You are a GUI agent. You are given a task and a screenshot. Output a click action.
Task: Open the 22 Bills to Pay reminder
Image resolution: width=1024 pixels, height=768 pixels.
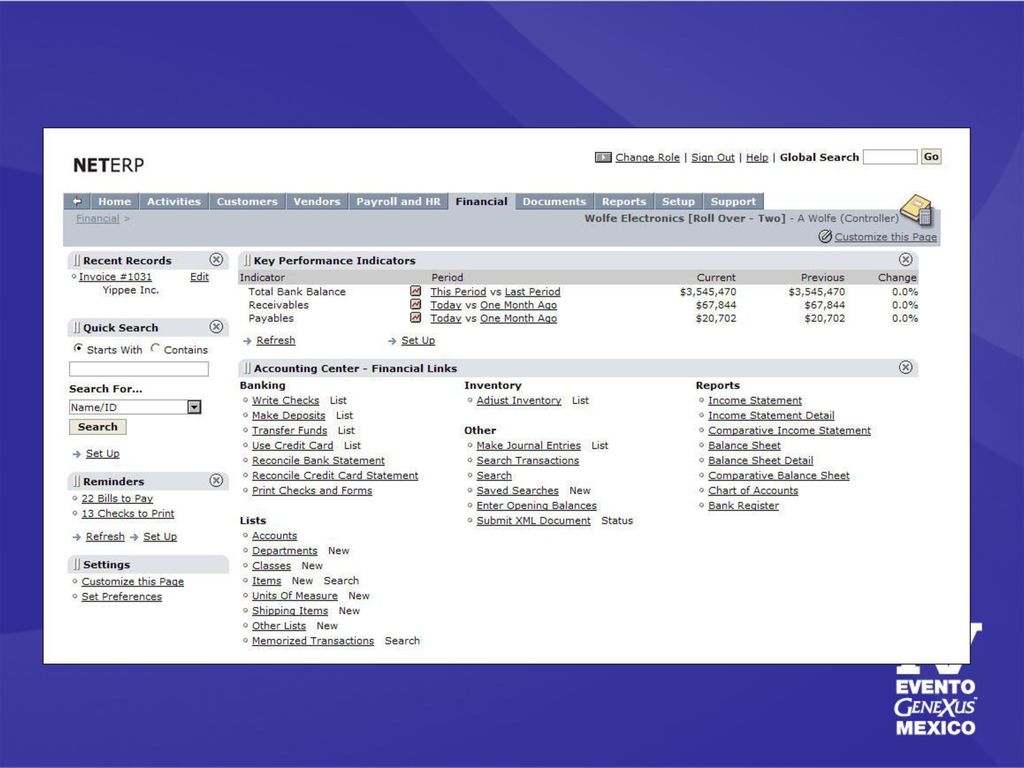(x=117, y=498)
